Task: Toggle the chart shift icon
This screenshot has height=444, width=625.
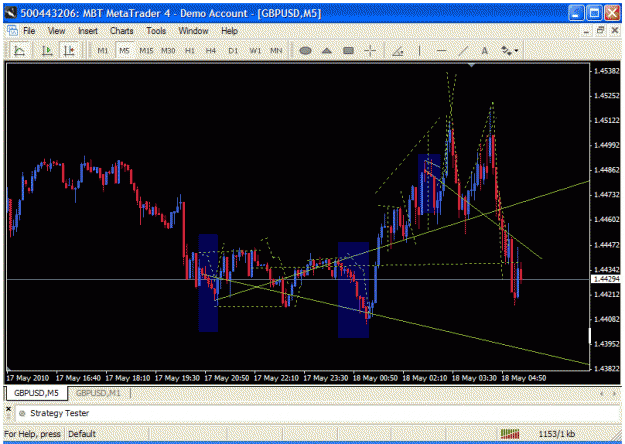Action: [69, 51]
